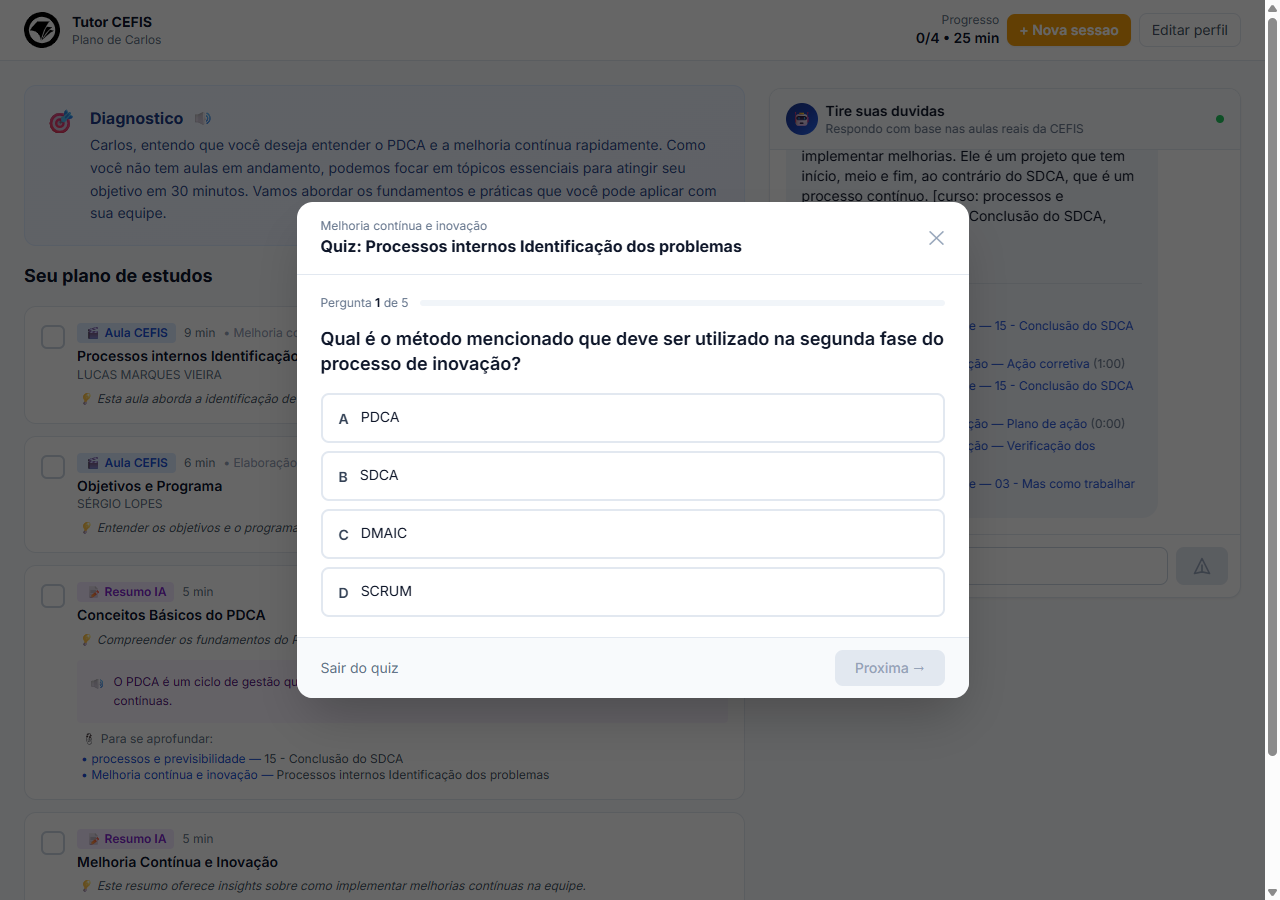Check the Objetivos e Programa lesson checkbox
Screen dimensions: 1280x900
click(x=53, y=467)
